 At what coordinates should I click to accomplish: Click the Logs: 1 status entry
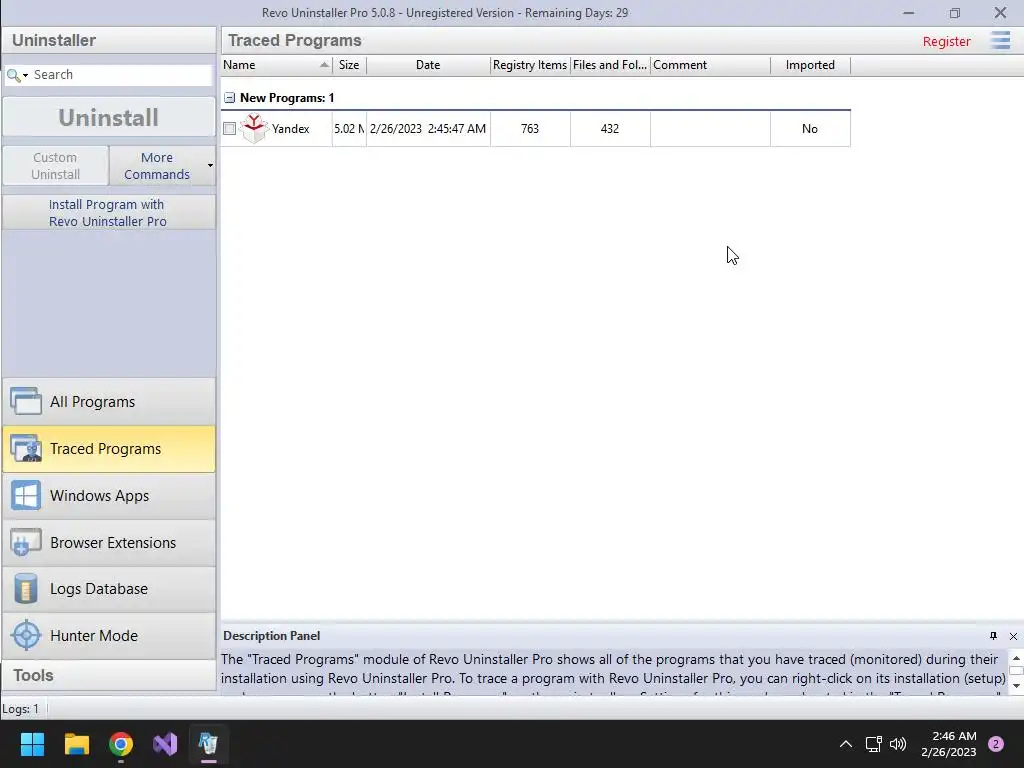pyautogui.click(x=21, y=709)
